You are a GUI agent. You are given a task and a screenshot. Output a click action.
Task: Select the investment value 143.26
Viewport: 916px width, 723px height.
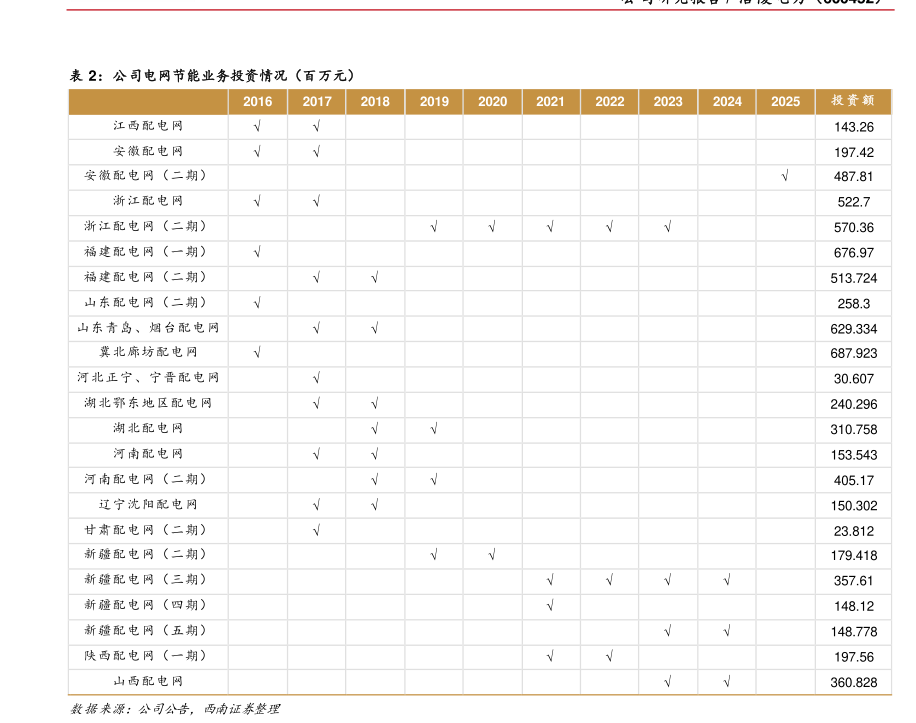pos(853,127)
